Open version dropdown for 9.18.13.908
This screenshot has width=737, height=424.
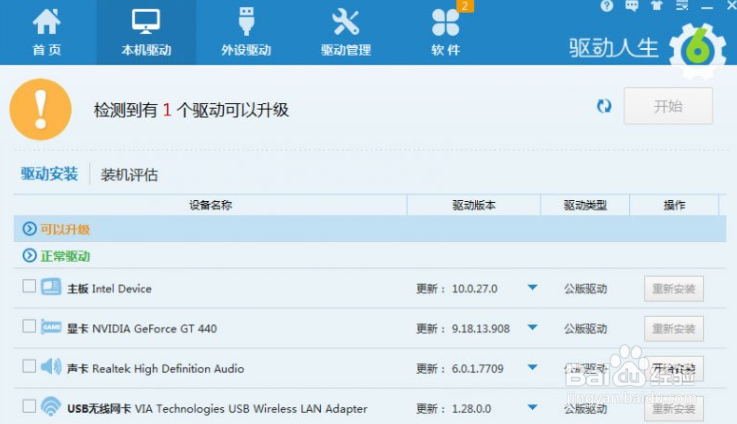pyautogui.click(x=533, y=328)
